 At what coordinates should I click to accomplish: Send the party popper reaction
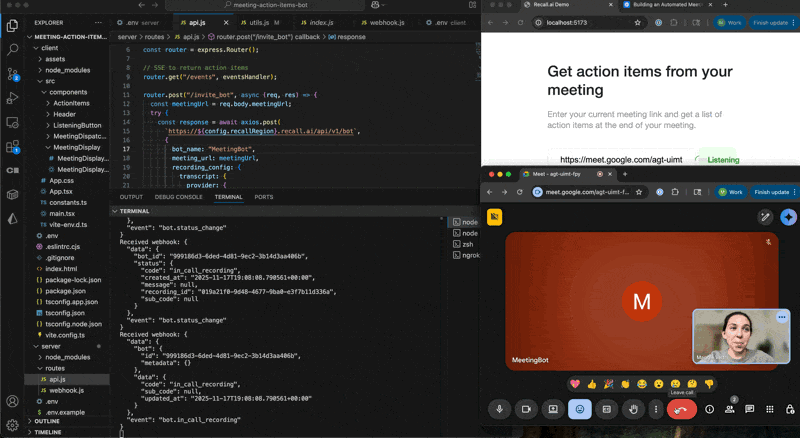coord(608,384)
